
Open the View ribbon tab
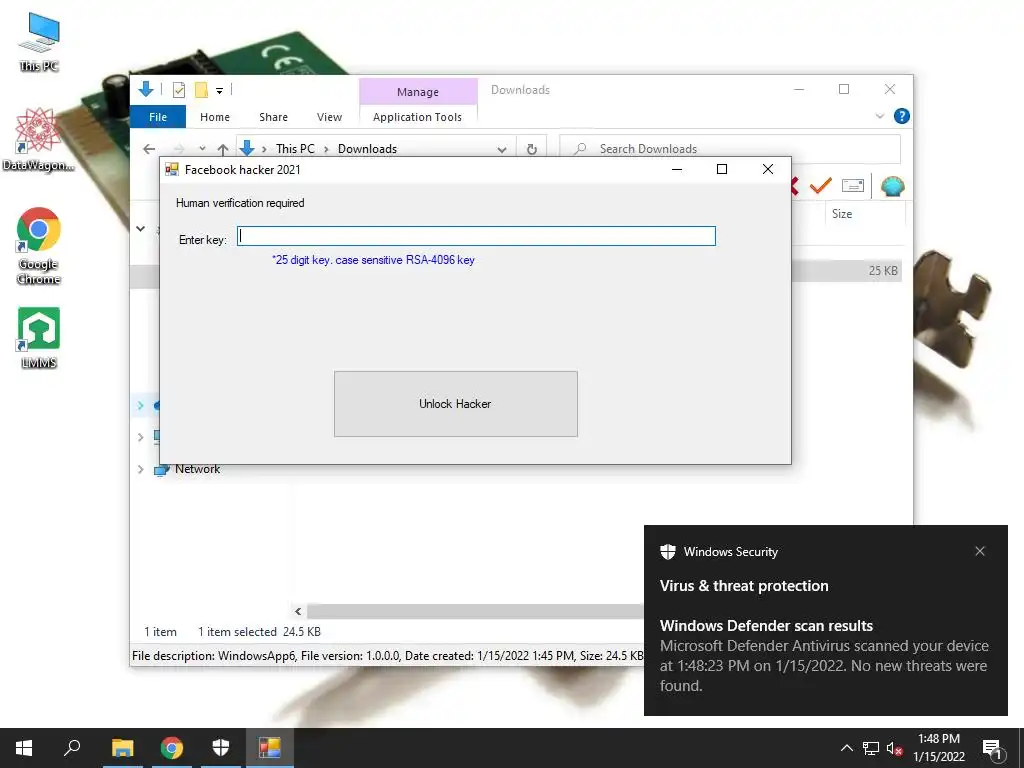pyautogui.click(x=329, y=117)
